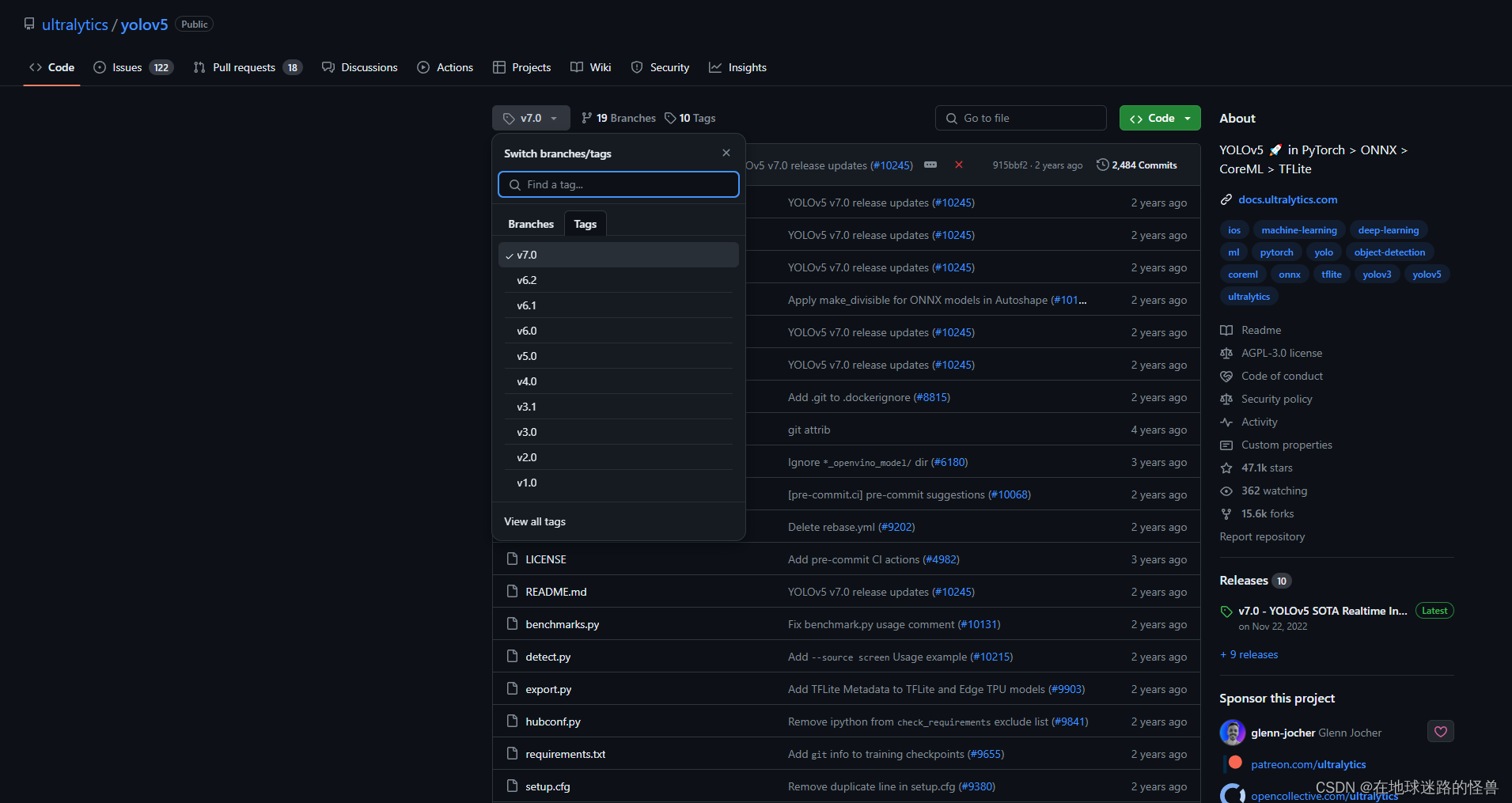Click the heart sponsor button
The height and width of the screenshot is (803, 1512).
pyautogui.click(x=1440, y=732)
